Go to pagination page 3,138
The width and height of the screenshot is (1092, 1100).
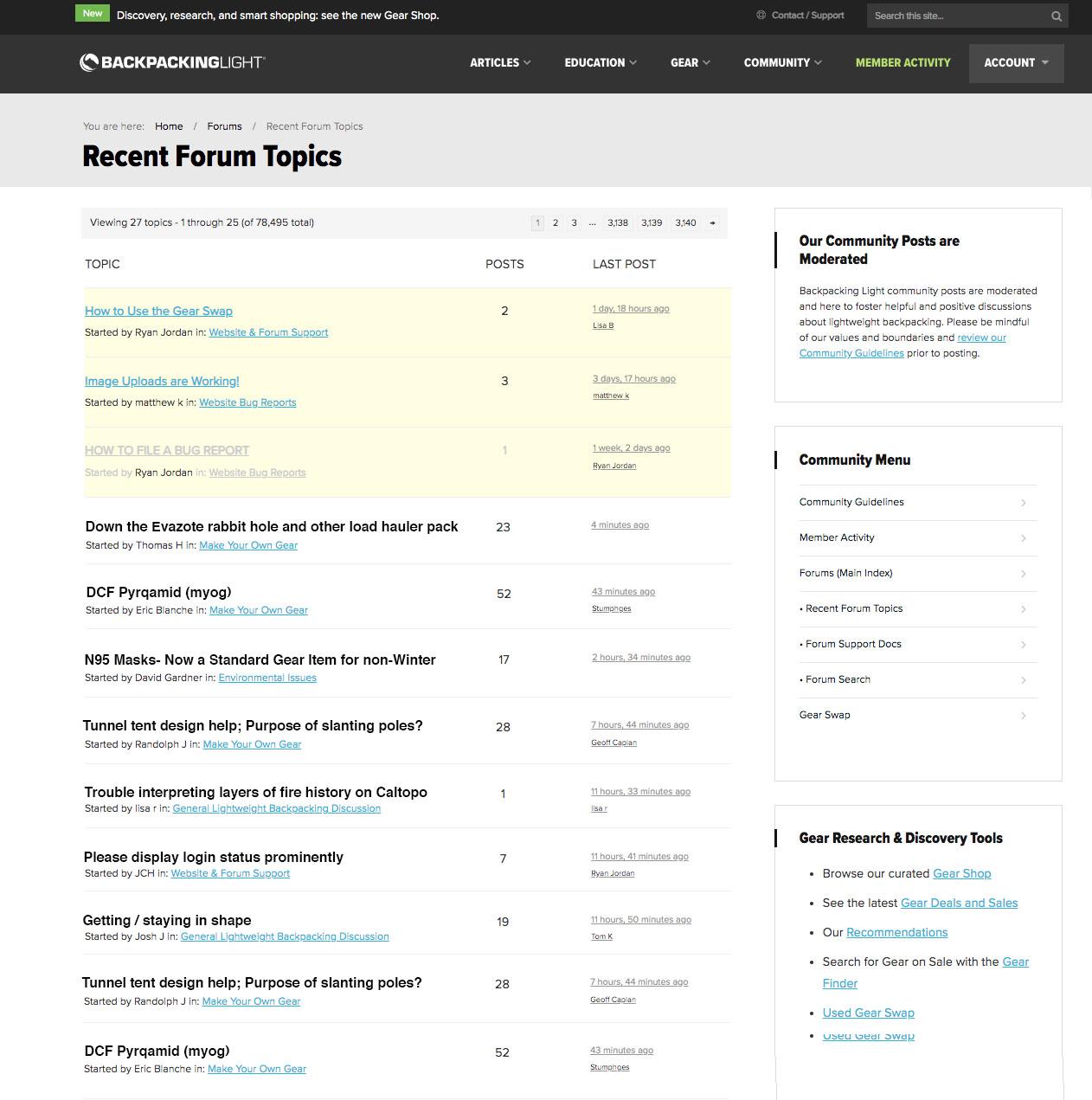[618, 222]
